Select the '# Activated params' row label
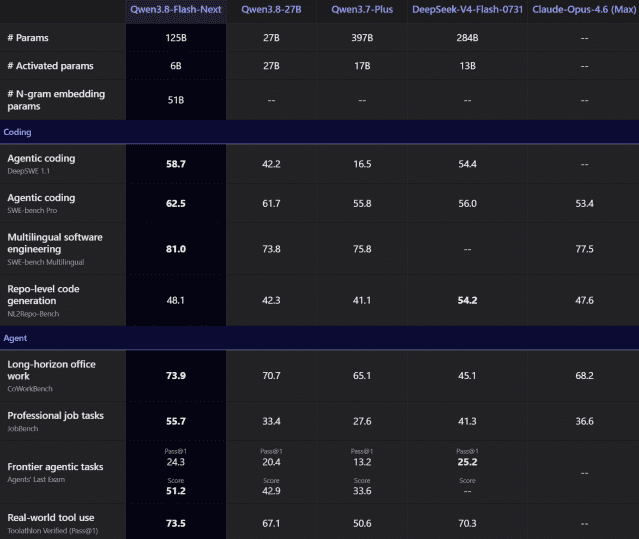This screenshot has height=539, width=639. 50,66
